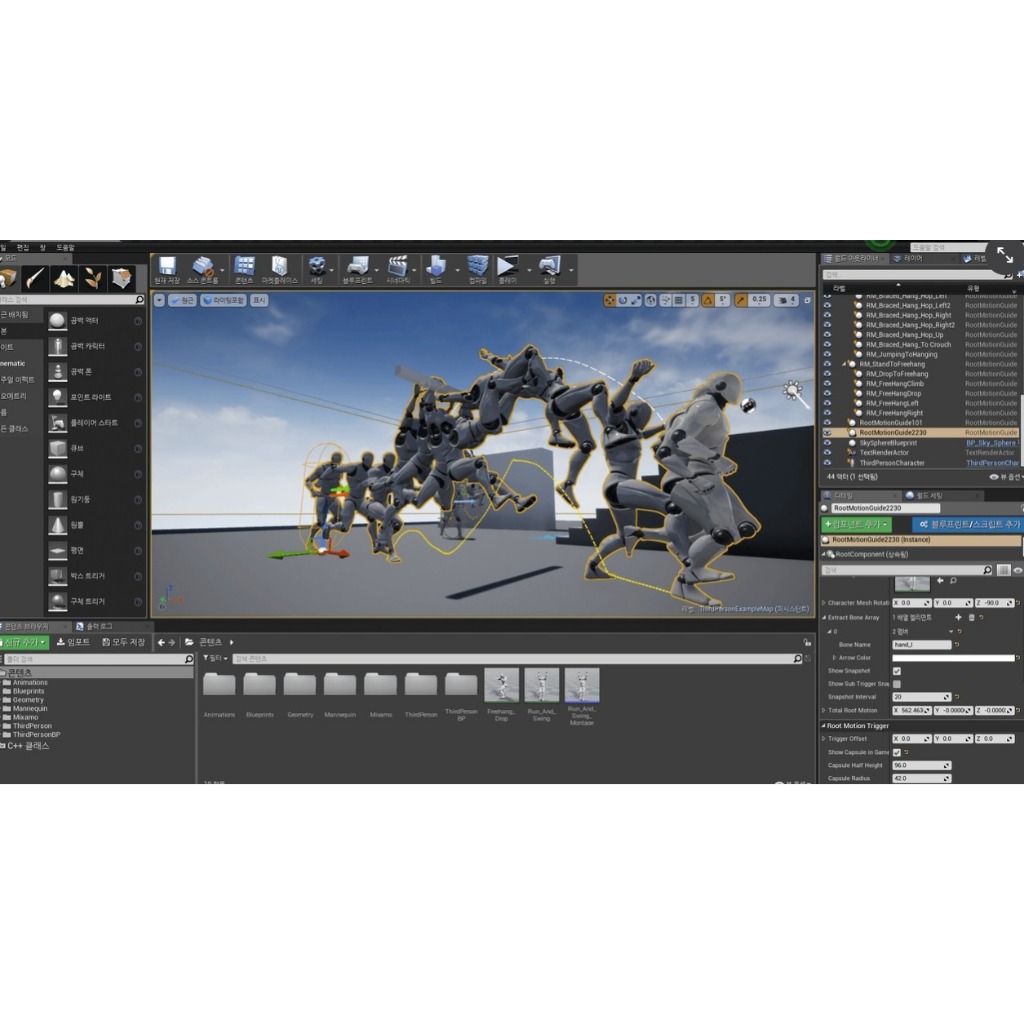Switch to the Layers (레이어) tab

pos(912,259)
